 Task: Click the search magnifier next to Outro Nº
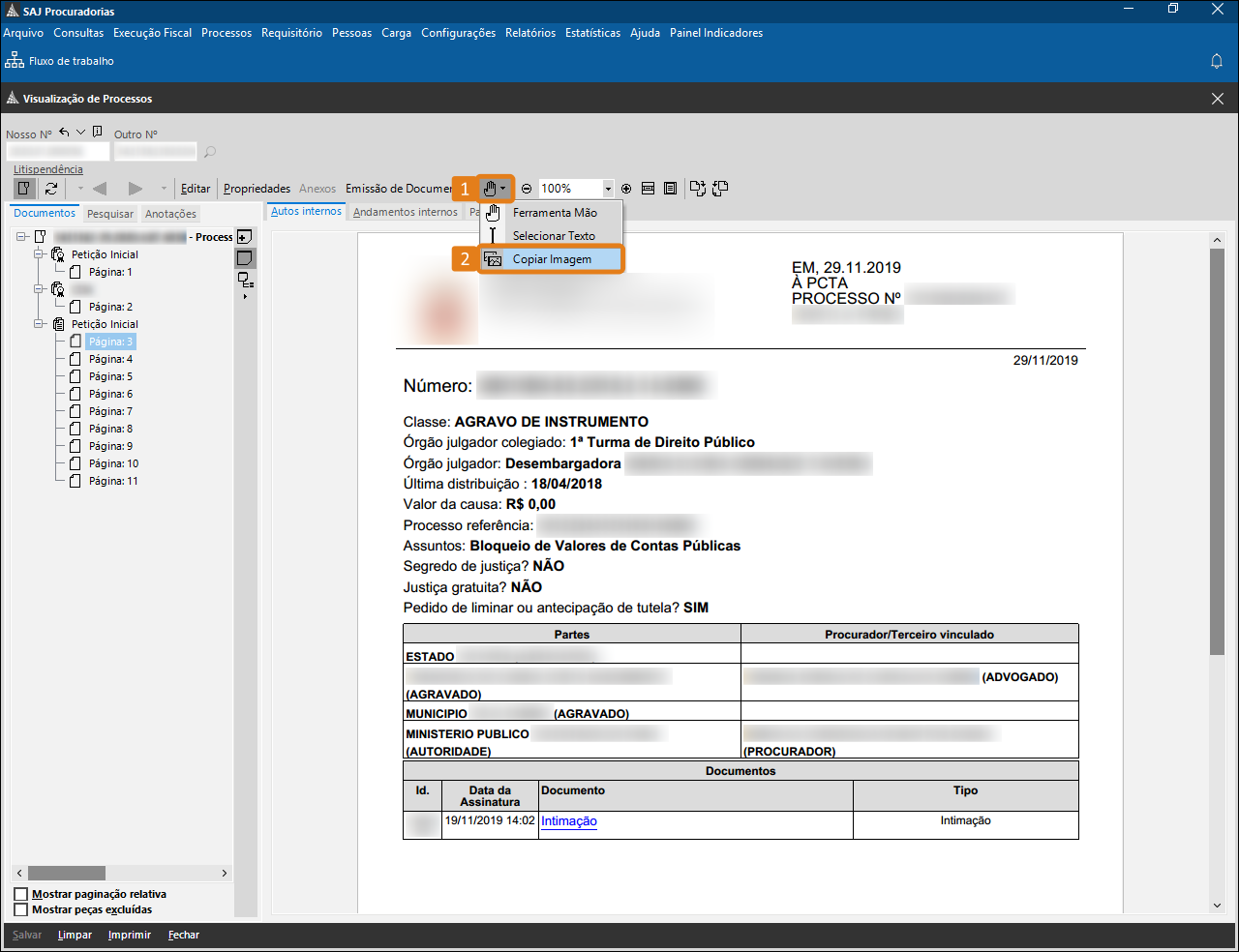pyautogui.click(x=209, y=152)
